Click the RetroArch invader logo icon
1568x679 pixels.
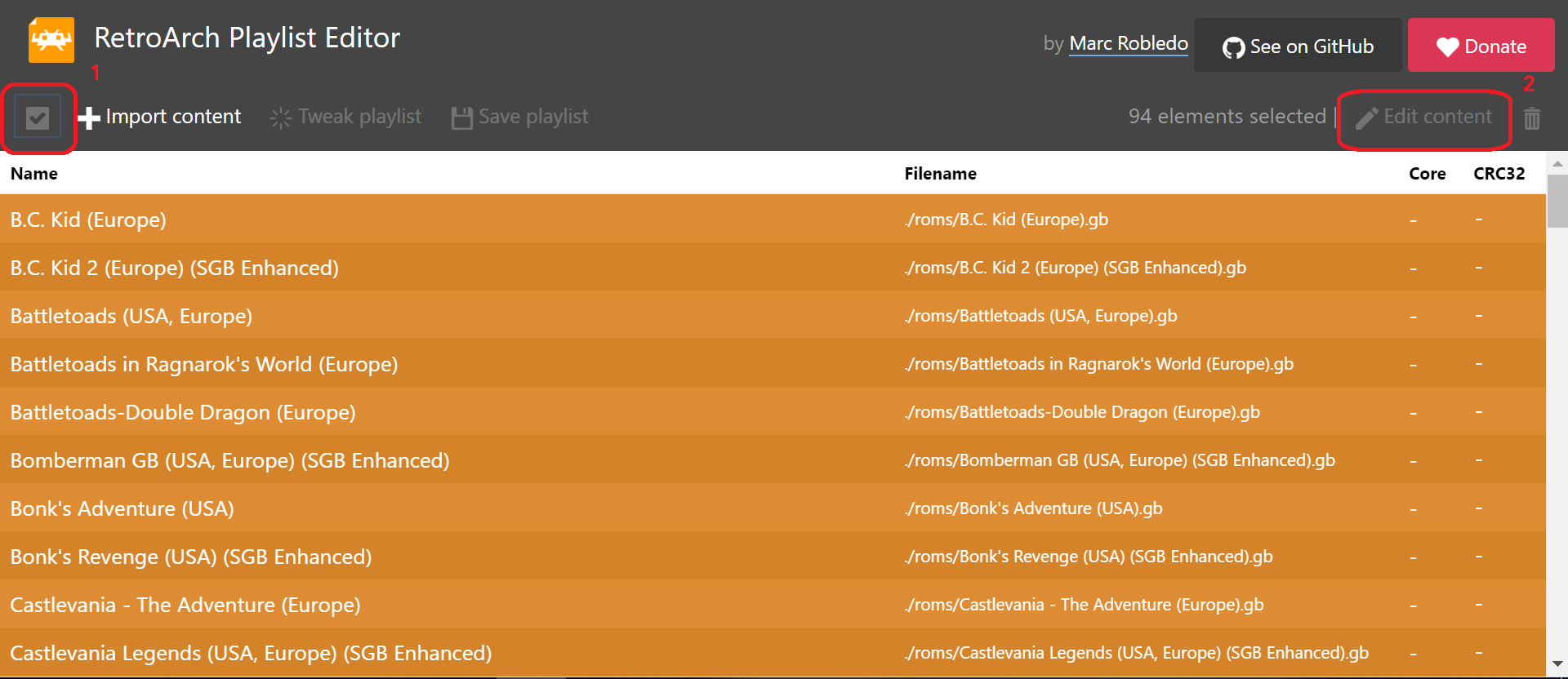[x=51, y=40]
